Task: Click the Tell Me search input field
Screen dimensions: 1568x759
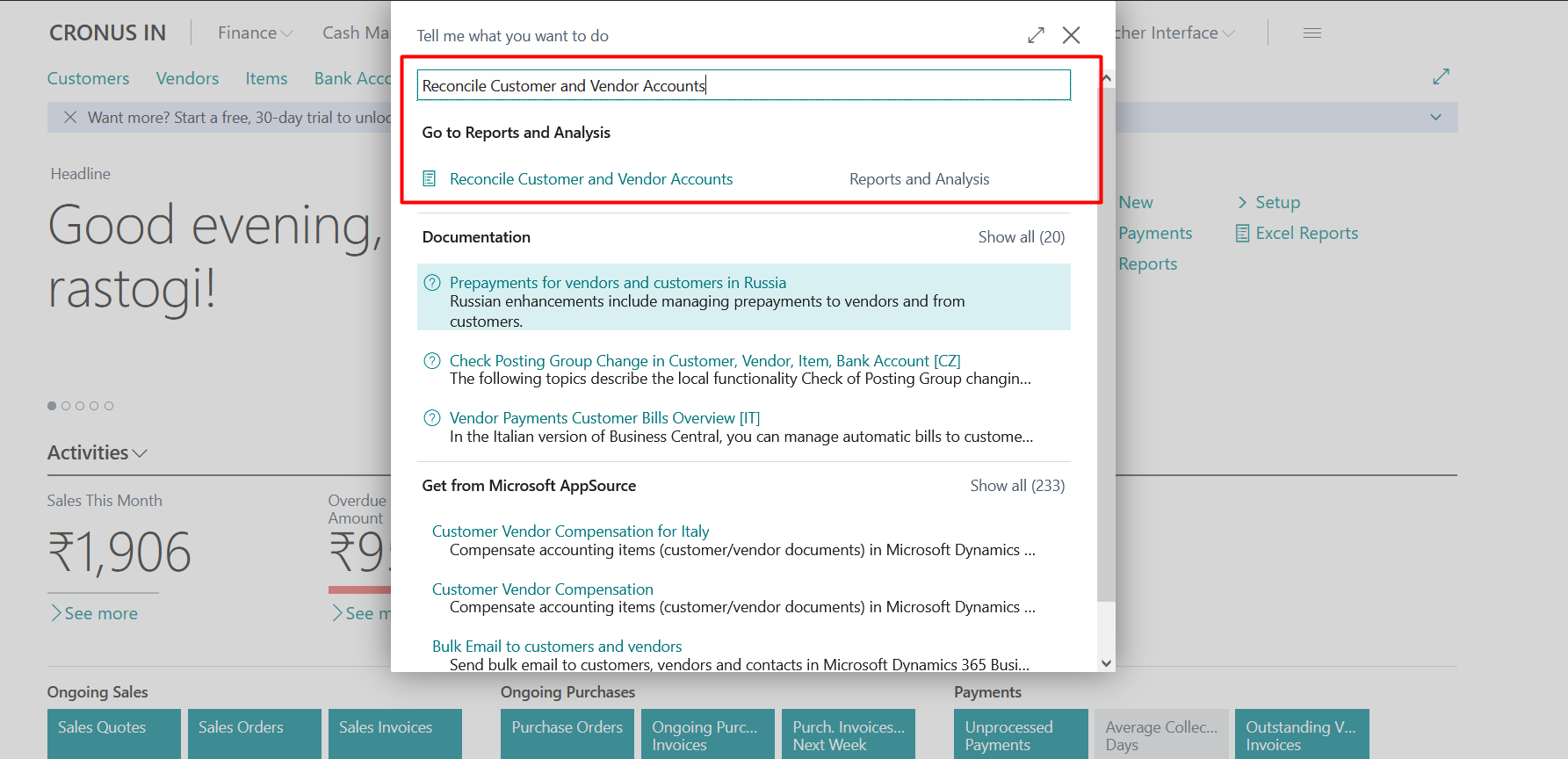Action: pyautogui.click(x=743, y=85)
